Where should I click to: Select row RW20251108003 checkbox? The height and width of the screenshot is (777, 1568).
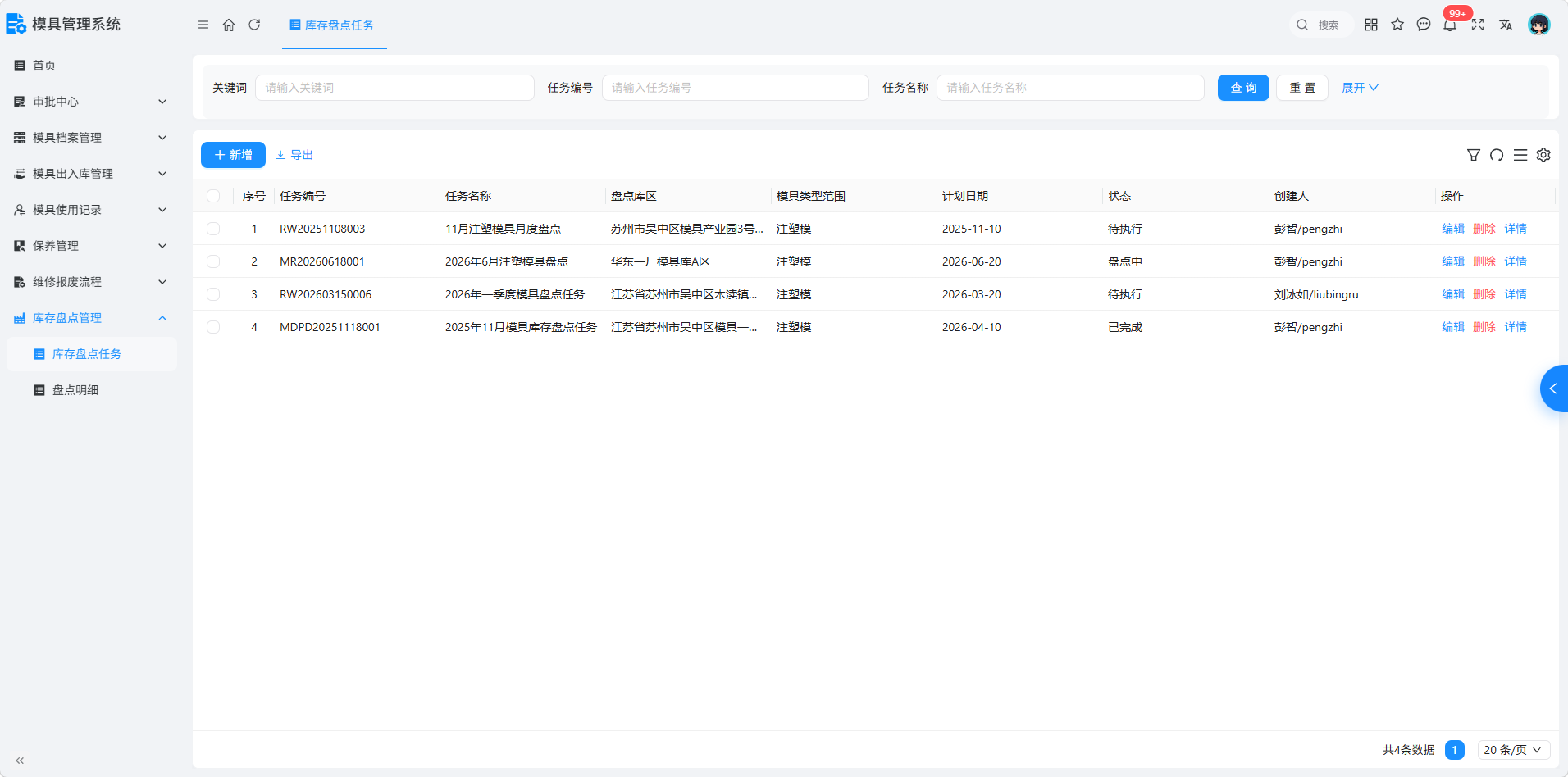(x=213, y=229)
